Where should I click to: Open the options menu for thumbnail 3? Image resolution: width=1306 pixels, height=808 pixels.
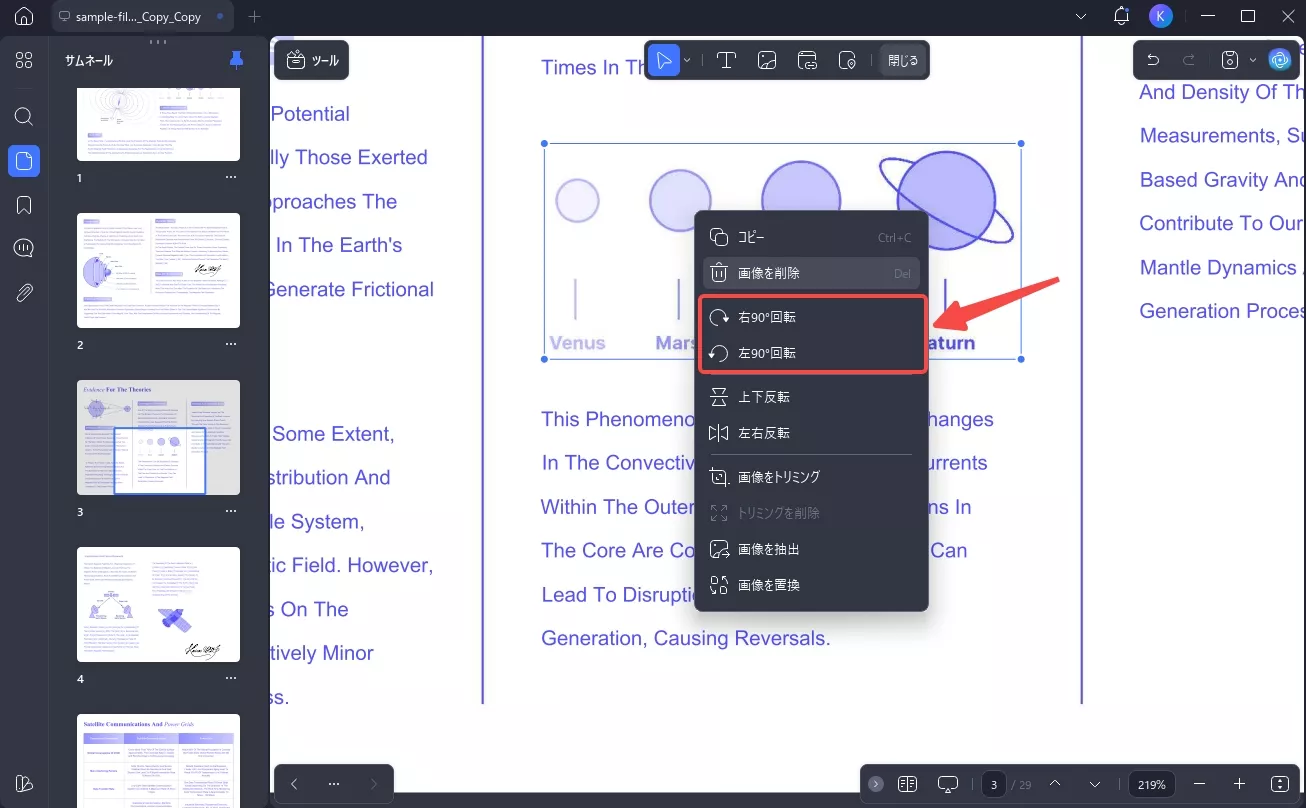tap(231, 511)
